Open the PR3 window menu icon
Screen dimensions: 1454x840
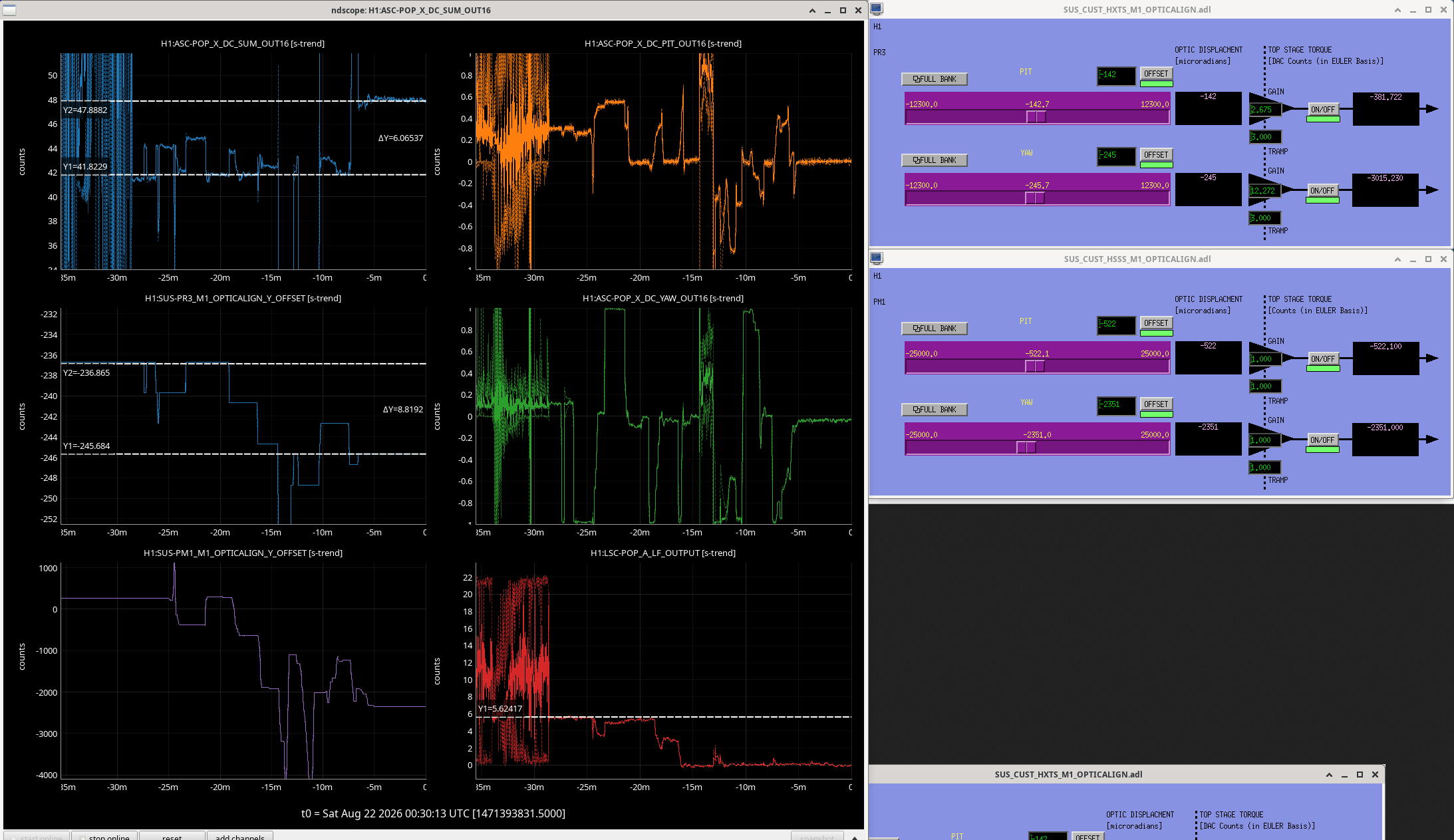tap(877, 9)
